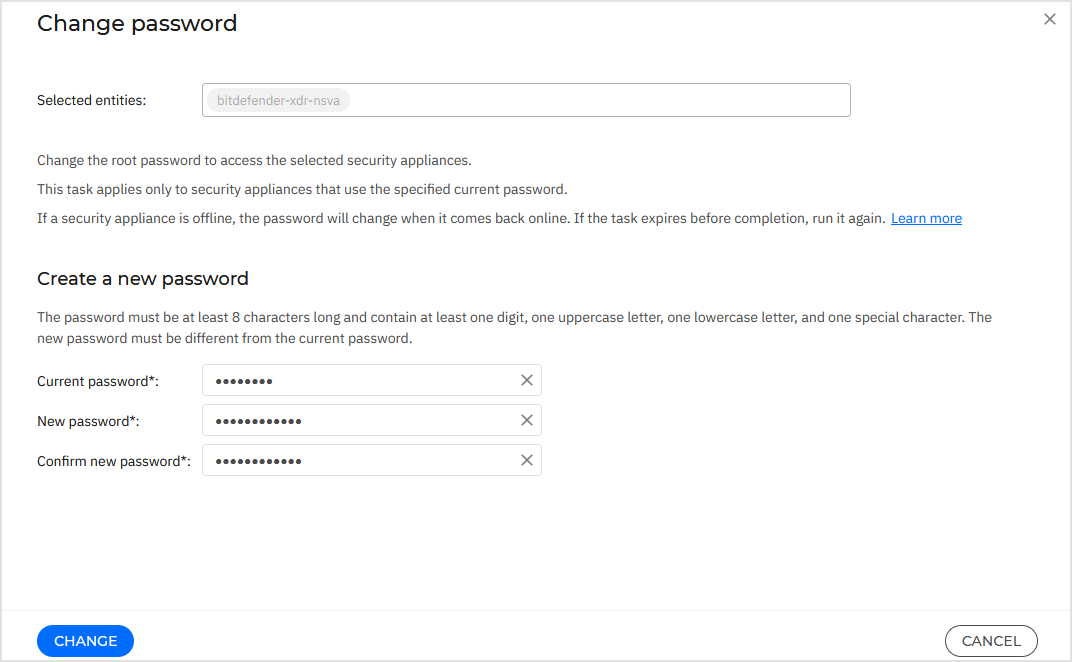
Task: Erase confirm password text via clear icon
Action: point(527,460)
